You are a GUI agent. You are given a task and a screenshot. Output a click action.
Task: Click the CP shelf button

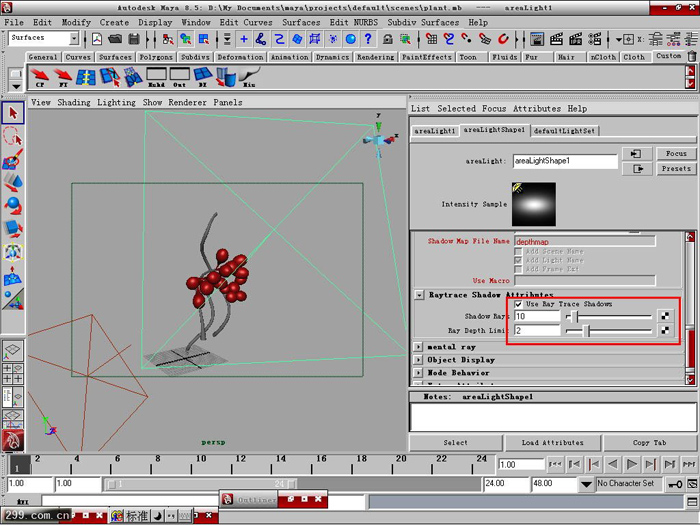40,77
